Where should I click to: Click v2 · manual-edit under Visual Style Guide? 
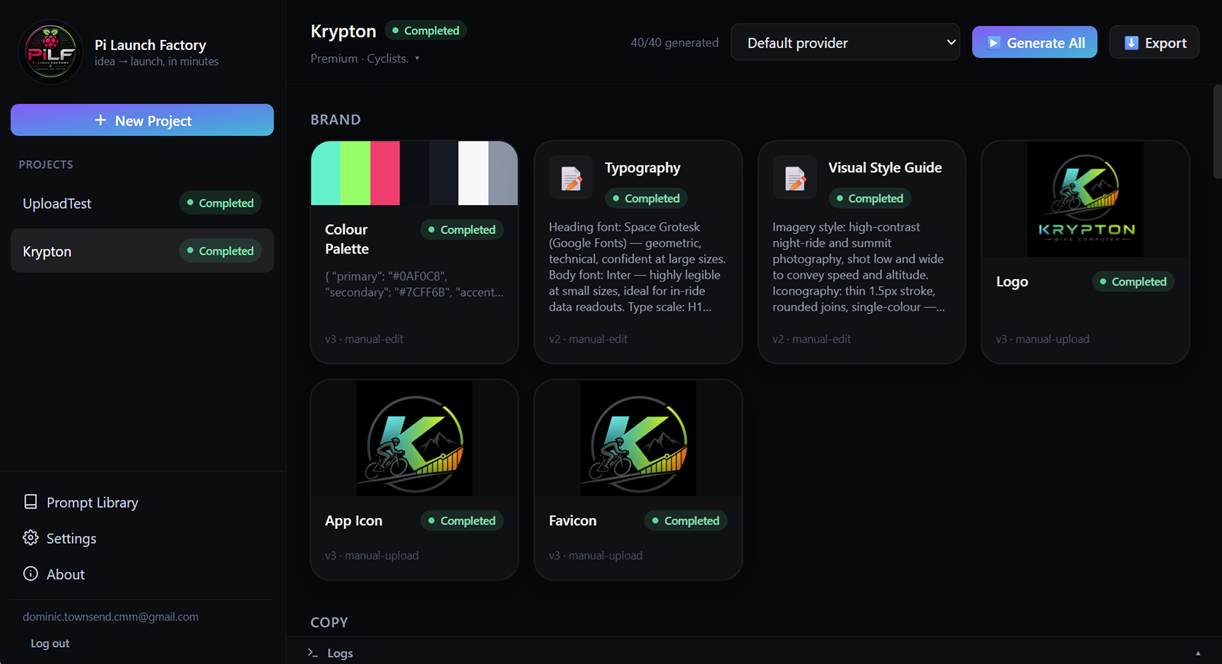pyautogui.click(x=812, y=339)
